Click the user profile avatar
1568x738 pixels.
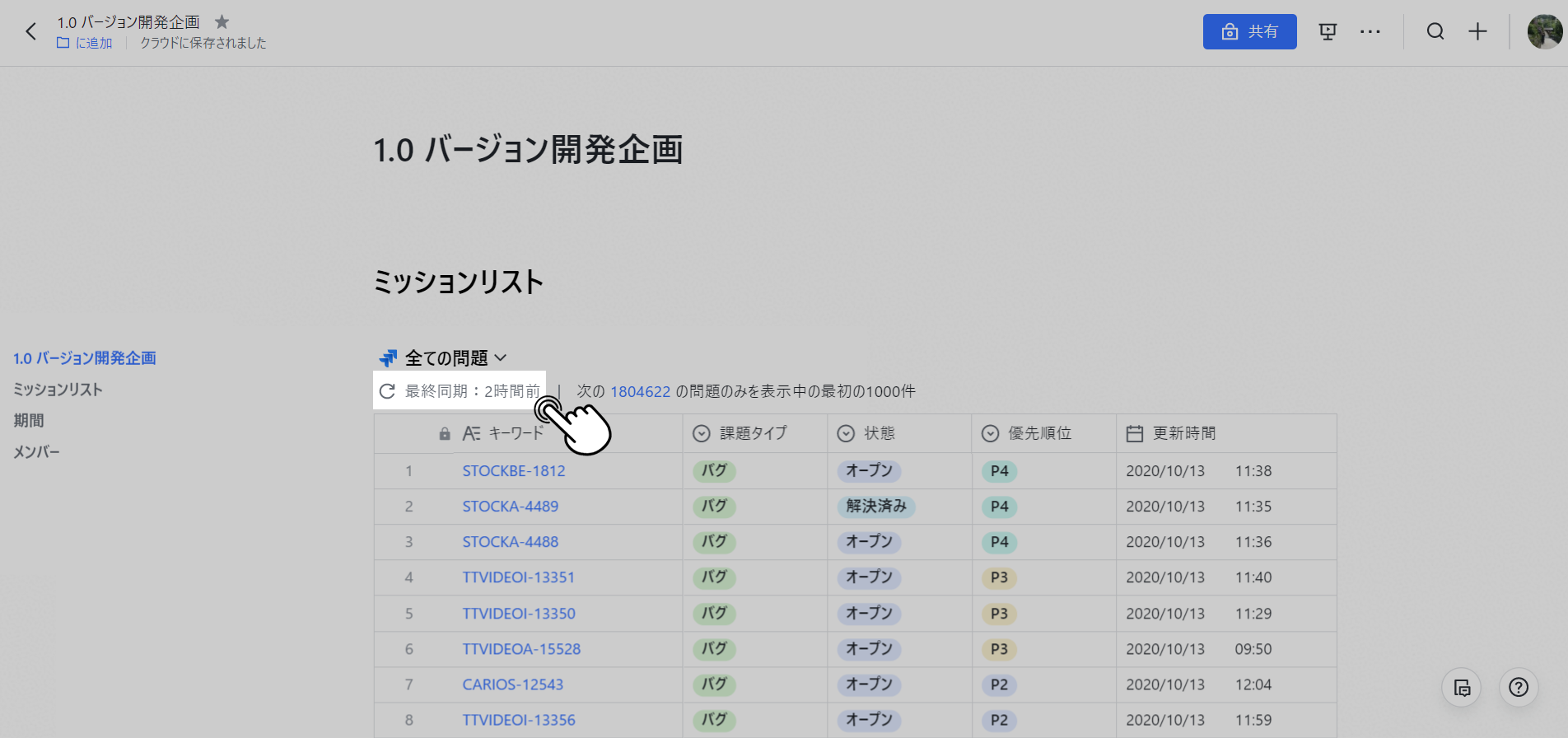(x=1545, y=32)
